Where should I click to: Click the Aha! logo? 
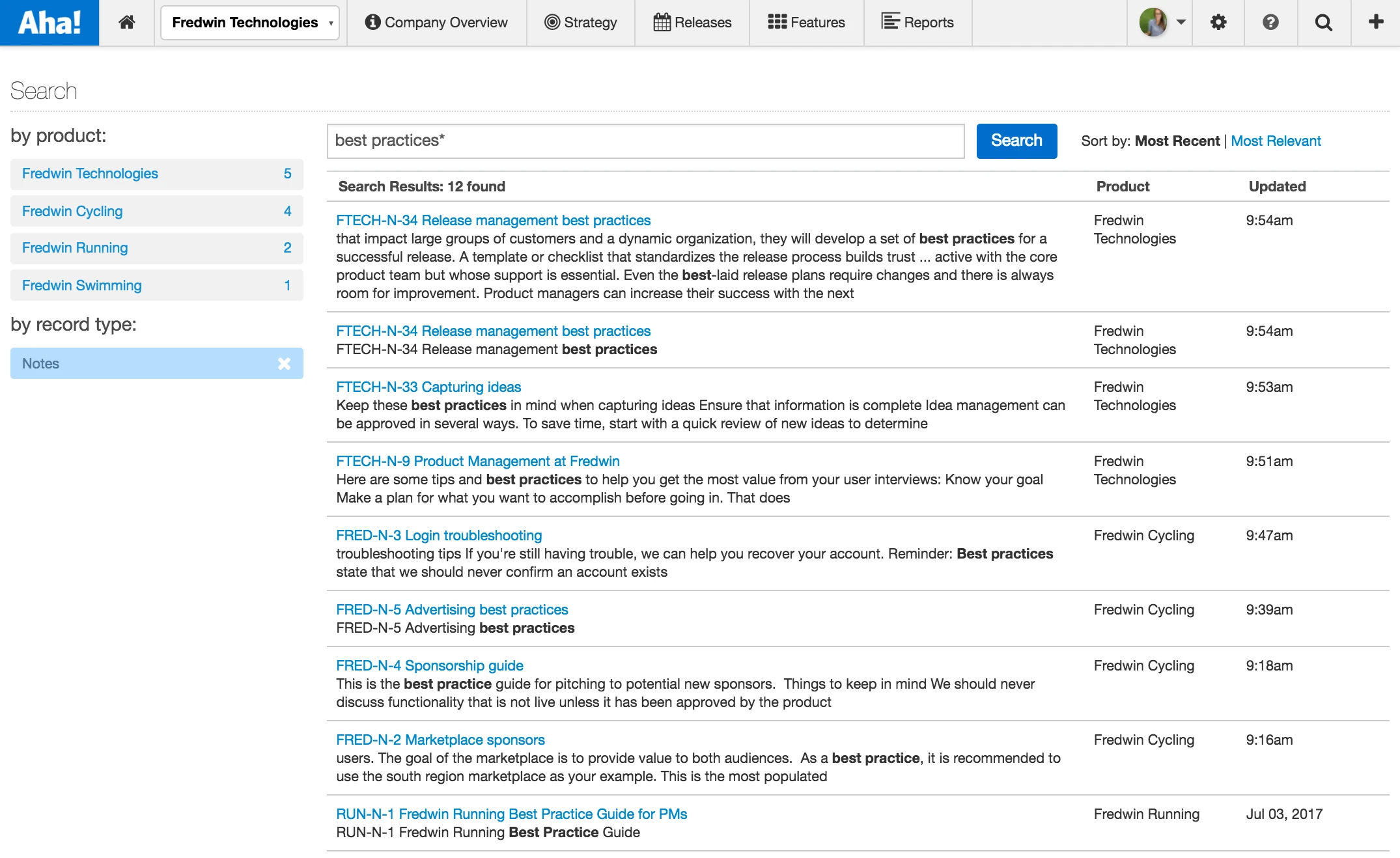coord(49,23)
